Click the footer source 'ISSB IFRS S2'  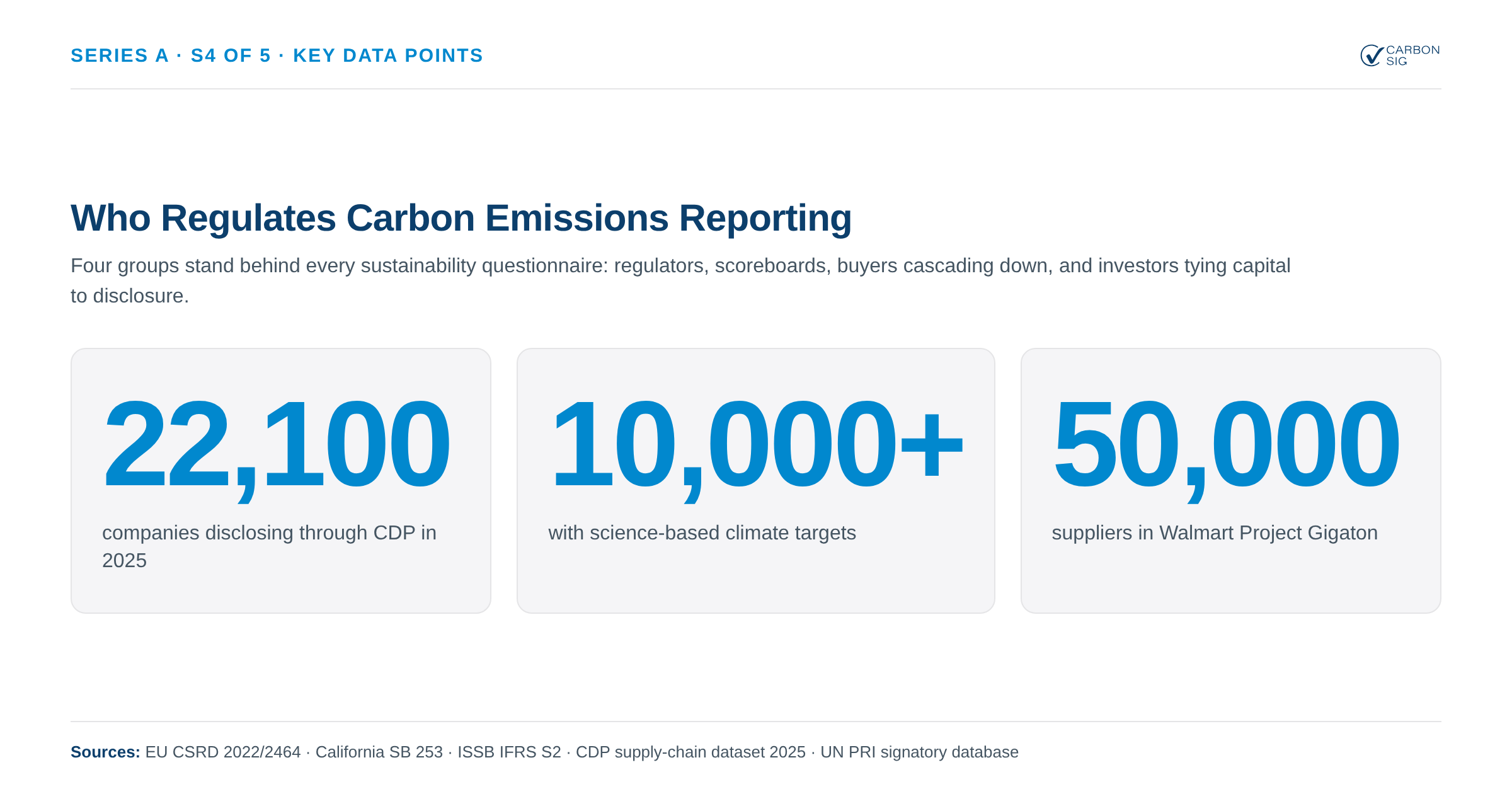[x=509, y=752]
